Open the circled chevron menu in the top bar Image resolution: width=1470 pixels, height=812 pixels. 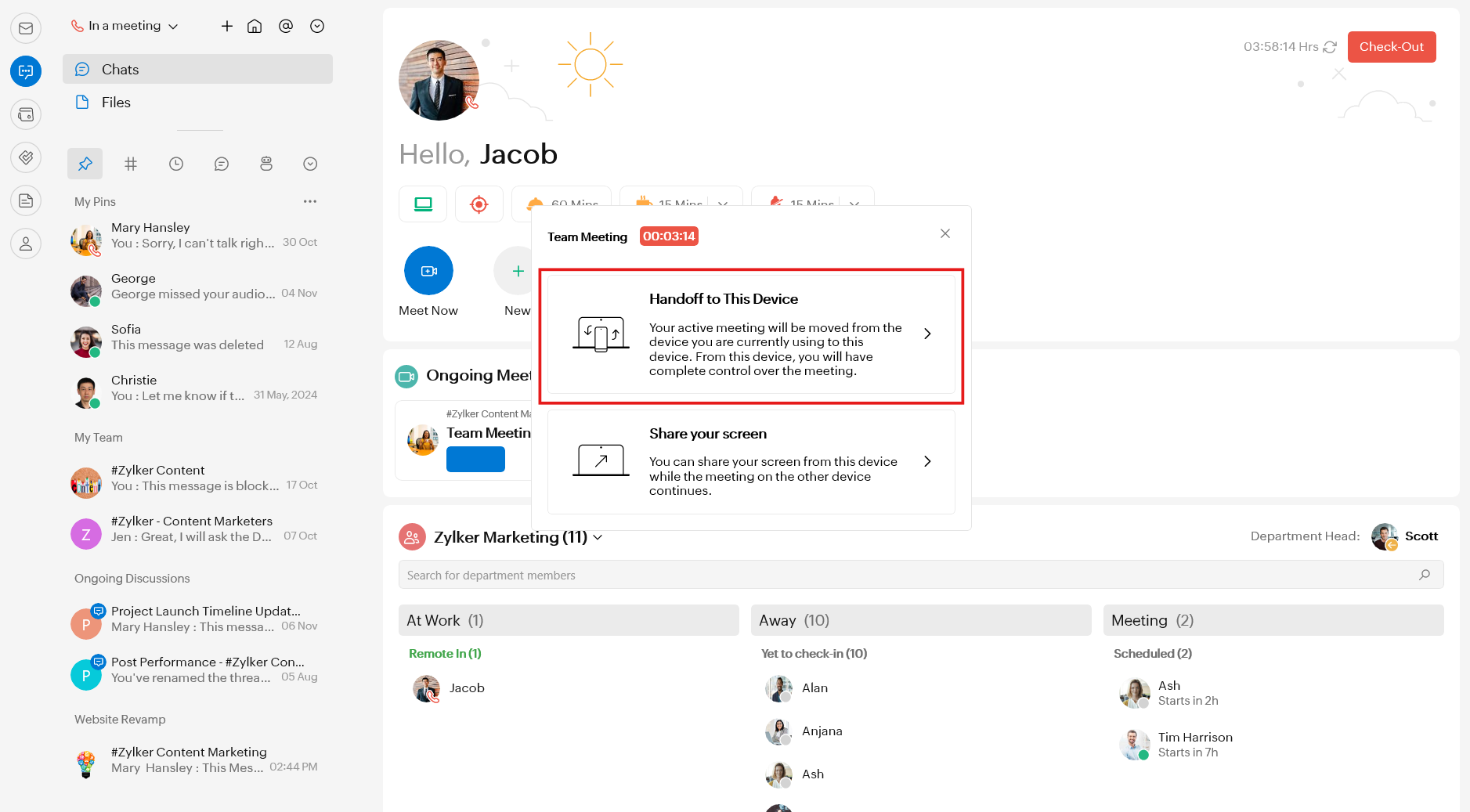317,26
